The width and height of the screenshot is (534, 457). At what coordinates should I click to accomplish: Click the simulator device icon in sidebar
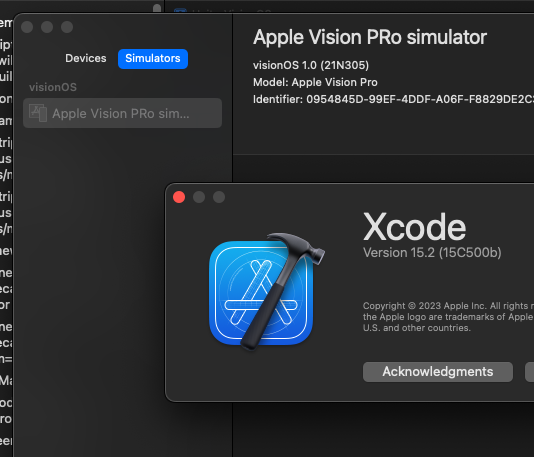click(38, 113)
